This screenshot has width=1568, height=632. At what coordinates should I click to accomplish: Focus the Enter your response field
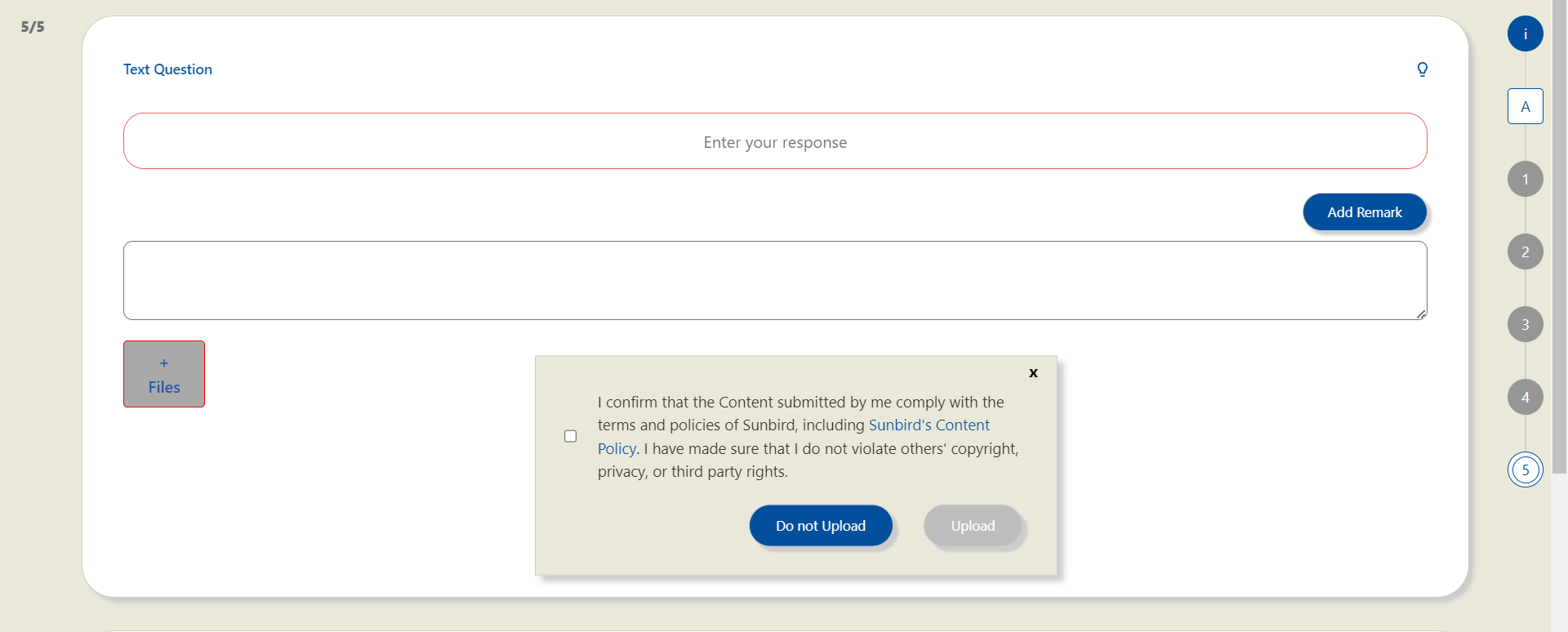(x=775, y=141)
